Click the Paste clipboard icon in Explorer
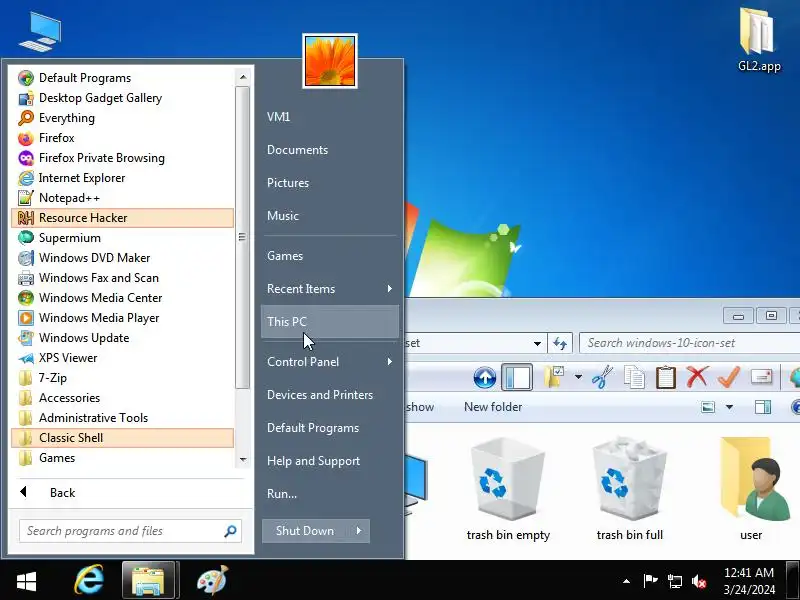The height and width of the screenshot is (600, 800). point(666,378)
